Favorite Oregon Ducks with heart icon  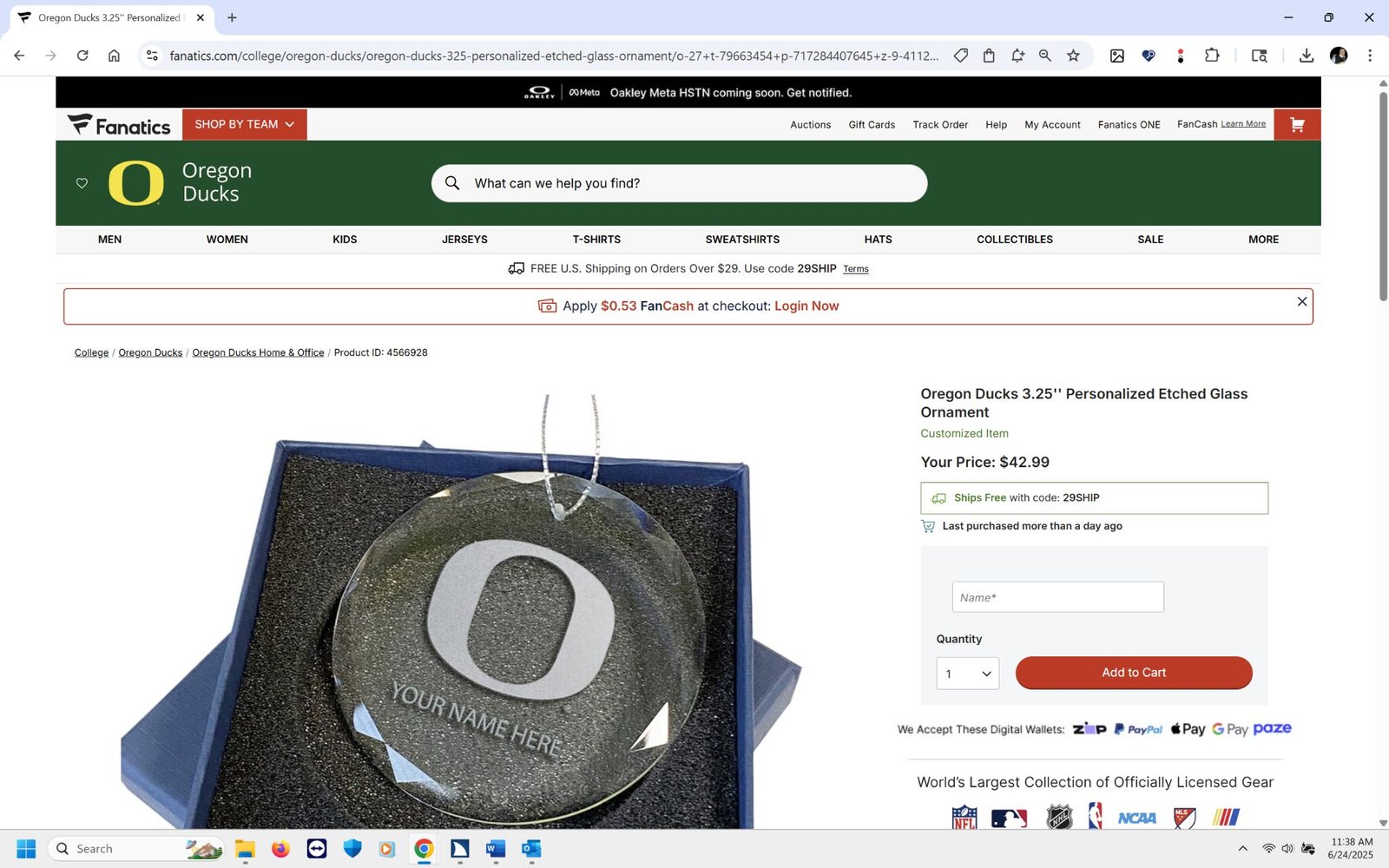point(82,183)
